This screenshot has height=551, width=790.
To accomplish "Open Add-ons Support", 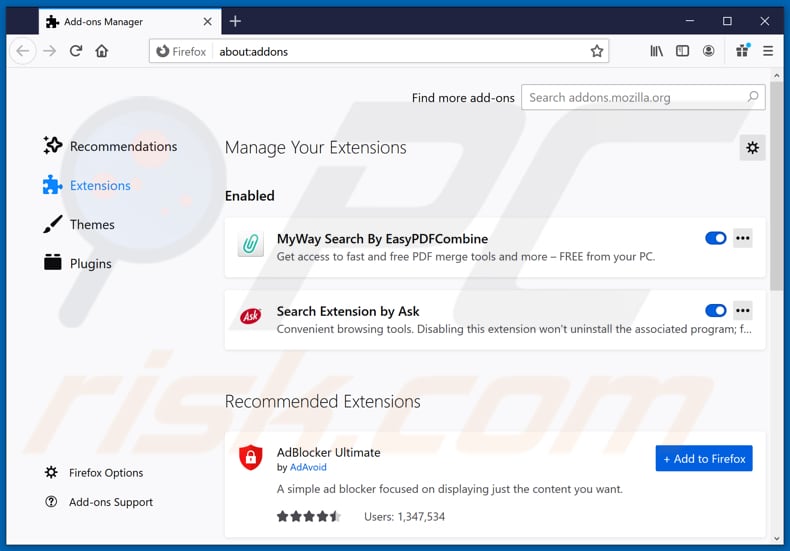I will pyautogui.click(x=99, y=502).
